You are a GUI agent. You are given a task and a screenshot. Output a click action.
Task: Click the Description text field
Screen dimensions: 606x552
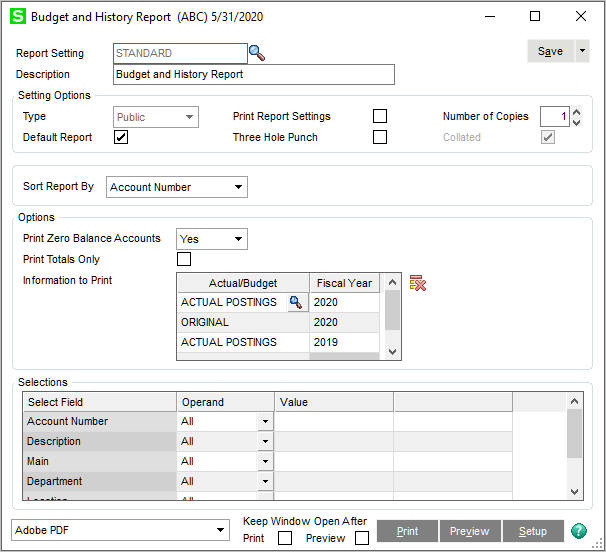(x=254, y=74)
